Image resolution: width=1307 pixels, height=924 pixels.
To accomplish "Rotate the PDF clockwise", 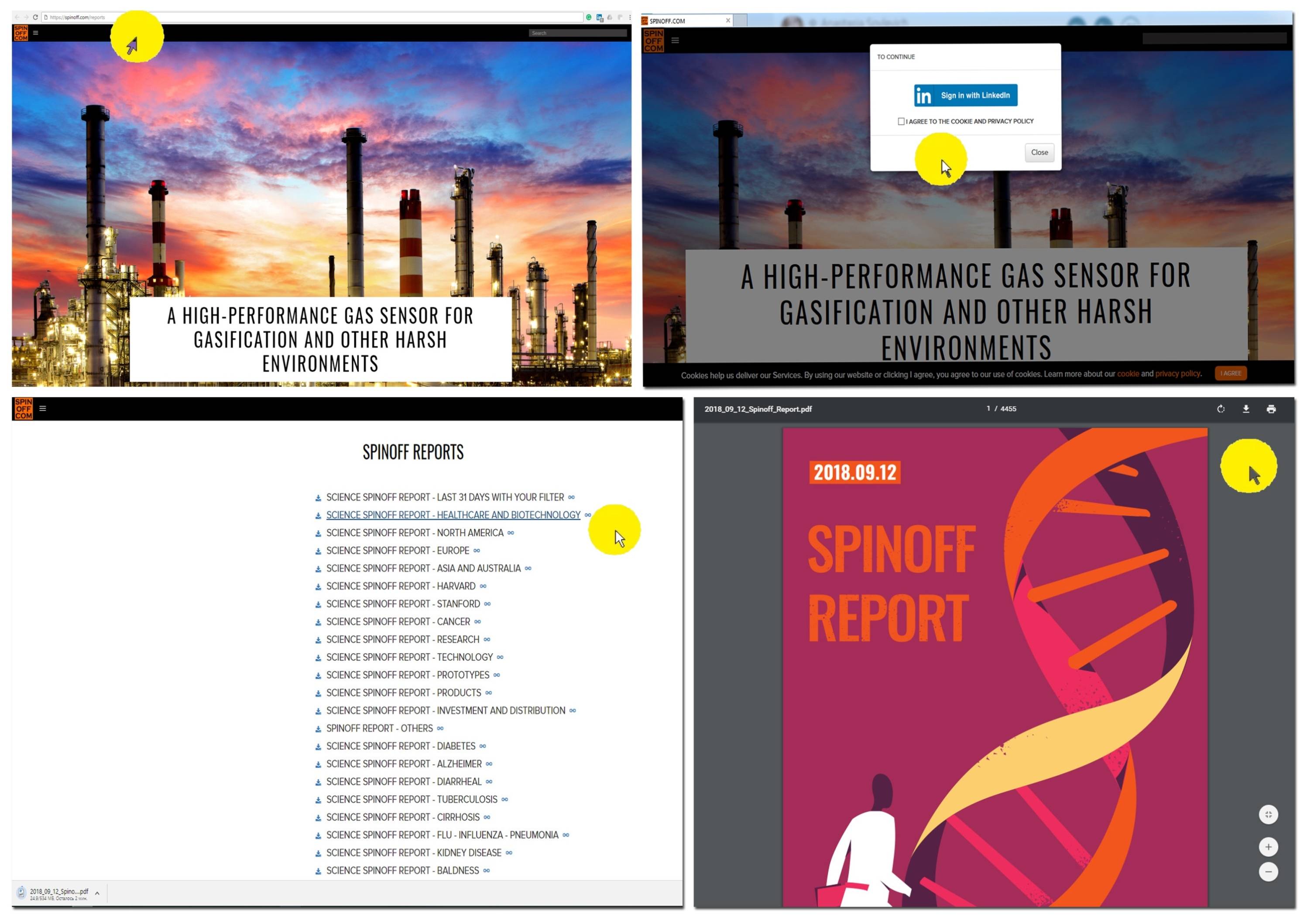I will pyautogui.click(x=1221, y=409).
